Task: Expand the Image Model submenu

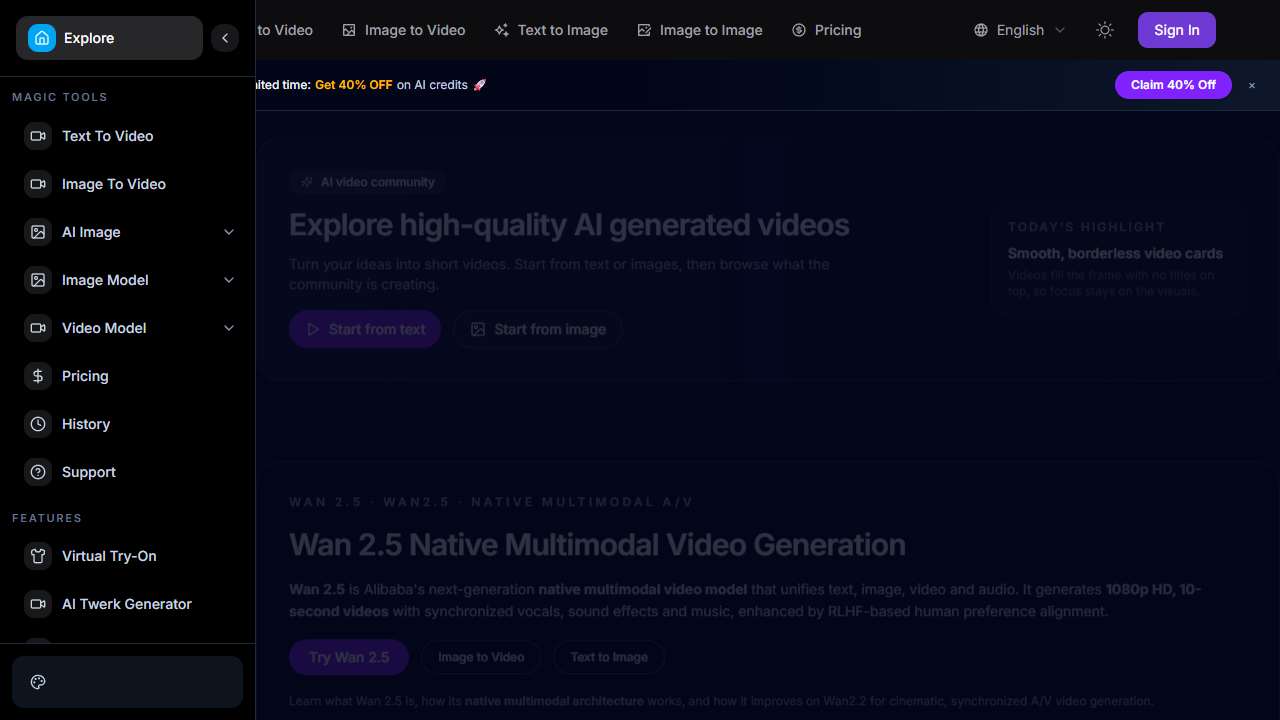Action: click(229, 280)
